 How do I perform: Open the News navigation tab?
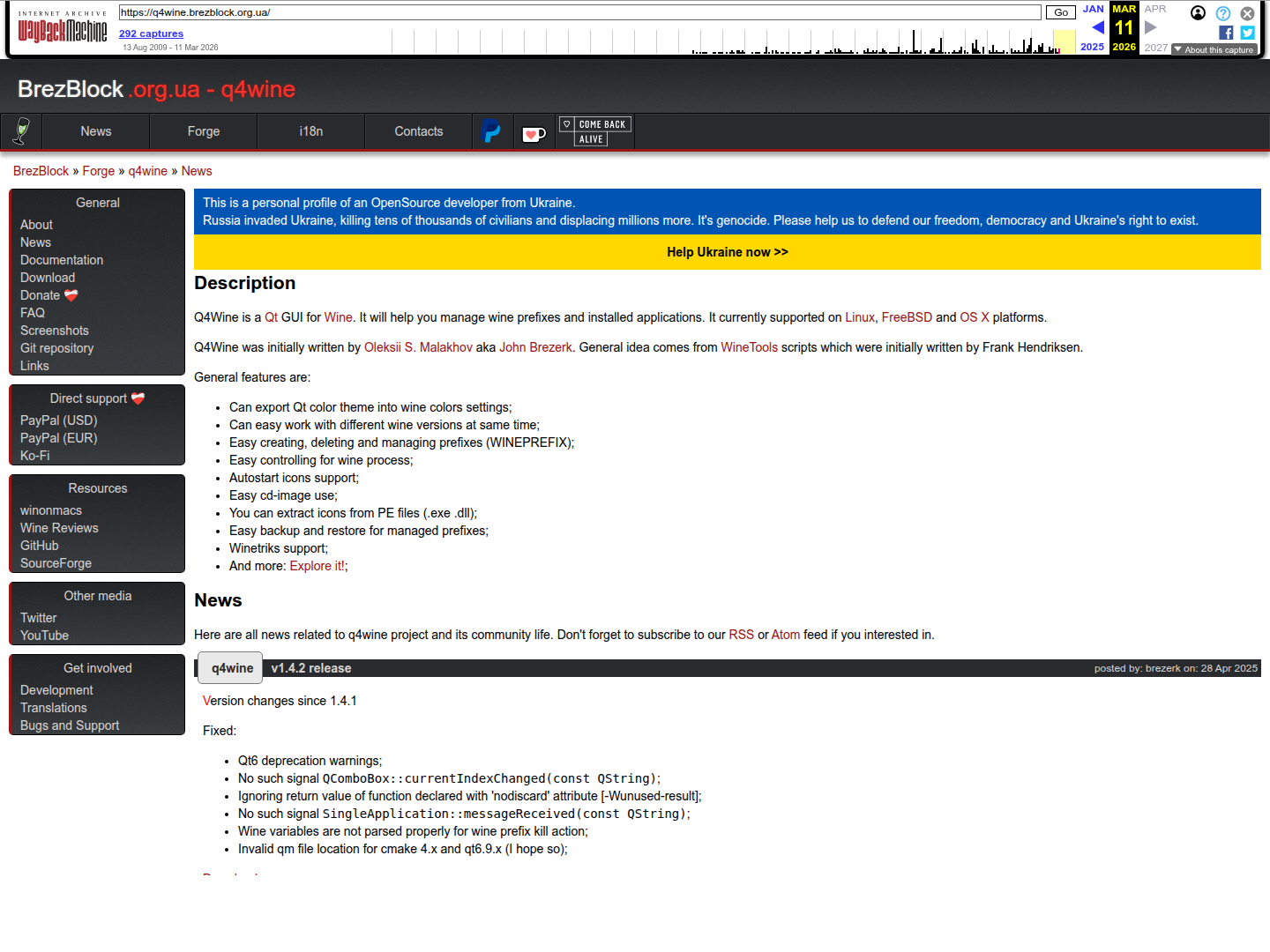coord(96,131)
